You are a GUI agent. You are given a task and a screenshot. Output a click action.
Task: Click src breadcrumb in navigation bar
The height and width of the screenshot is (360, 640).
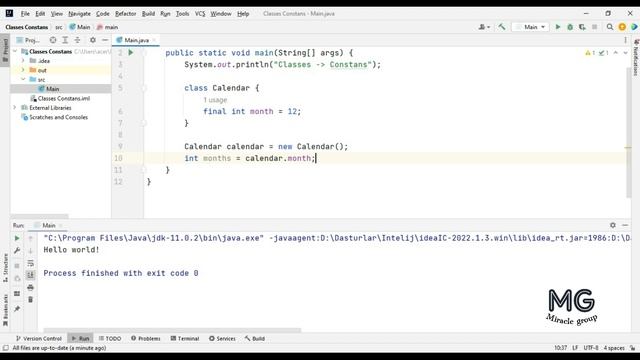tap(59, 27)
